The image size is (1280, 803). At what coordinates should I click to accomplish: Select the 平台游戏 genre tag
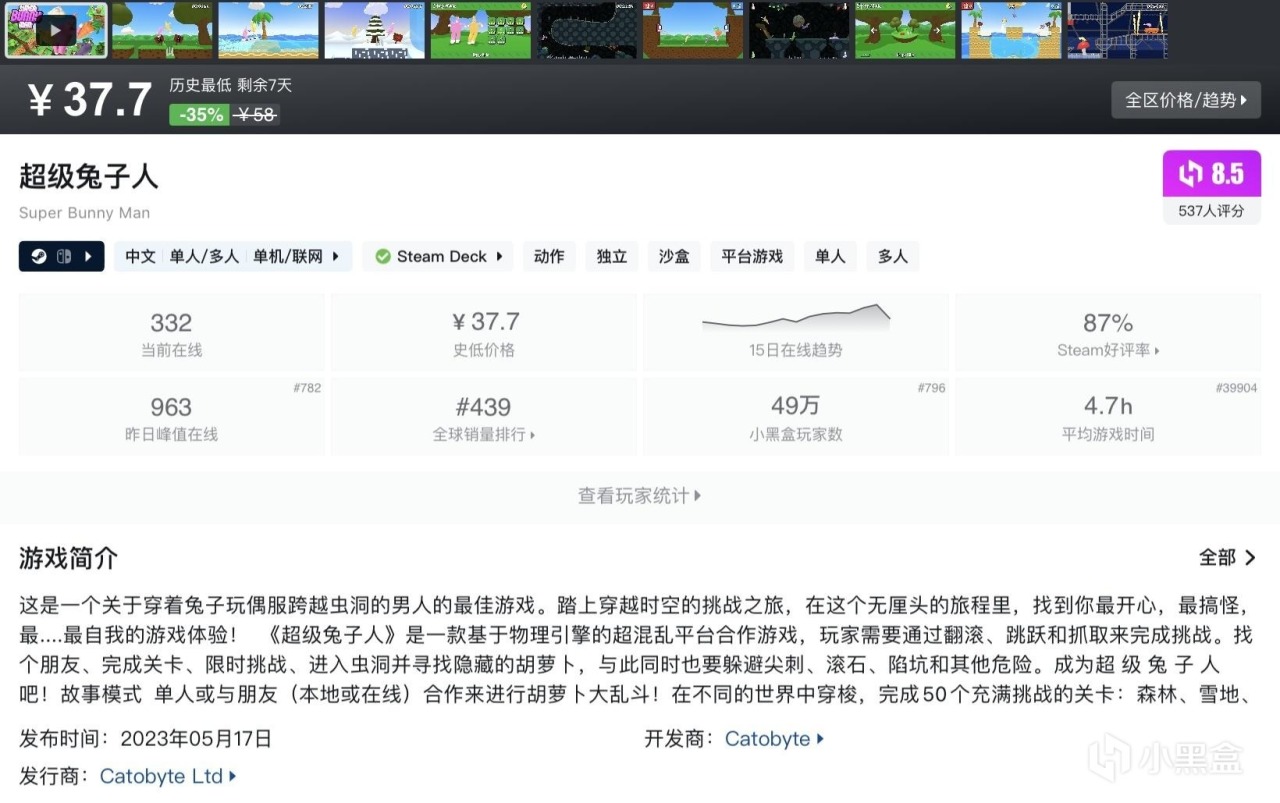click(x=753, y=256)
